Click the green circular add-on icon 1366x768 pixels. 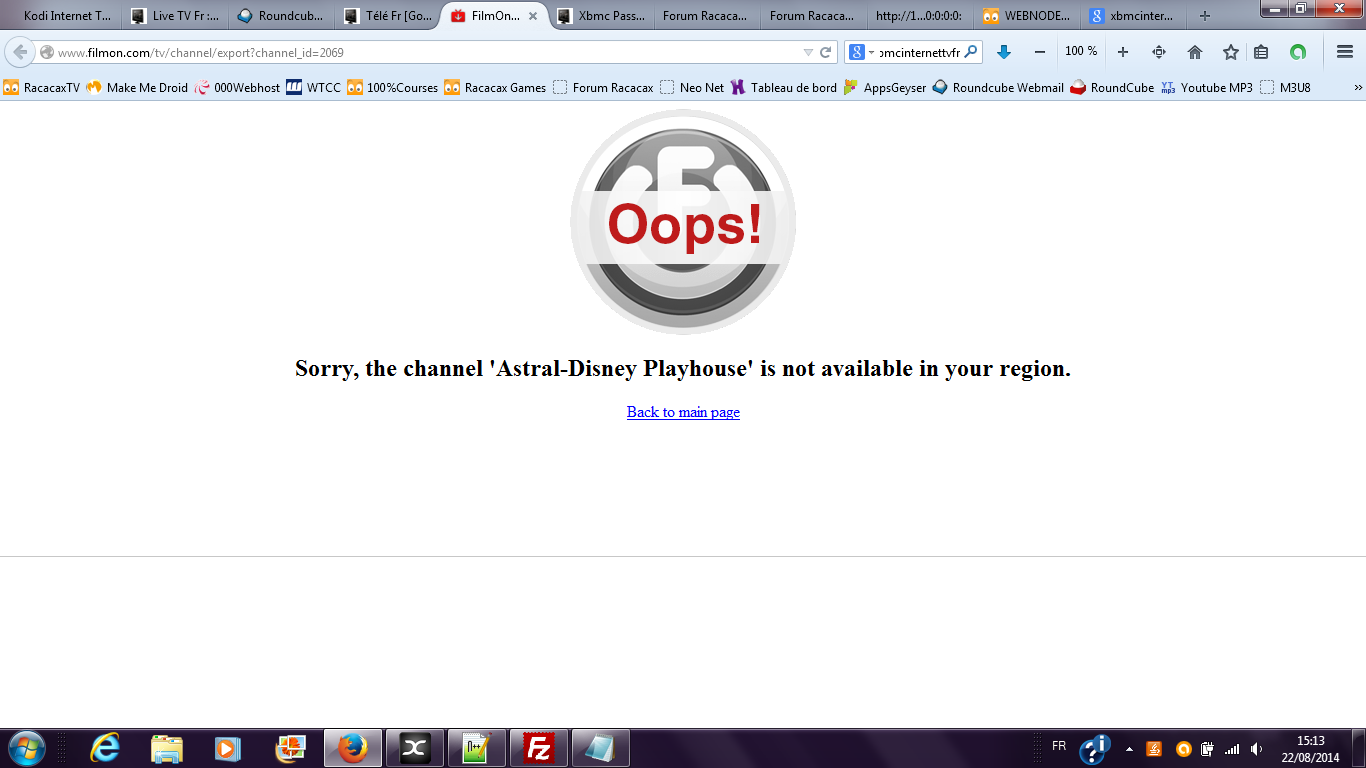click(1298, 52)
